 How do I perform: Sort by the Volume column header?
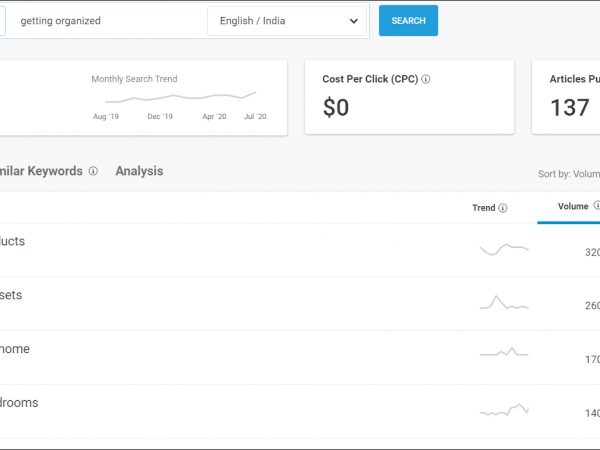[573, 207]
